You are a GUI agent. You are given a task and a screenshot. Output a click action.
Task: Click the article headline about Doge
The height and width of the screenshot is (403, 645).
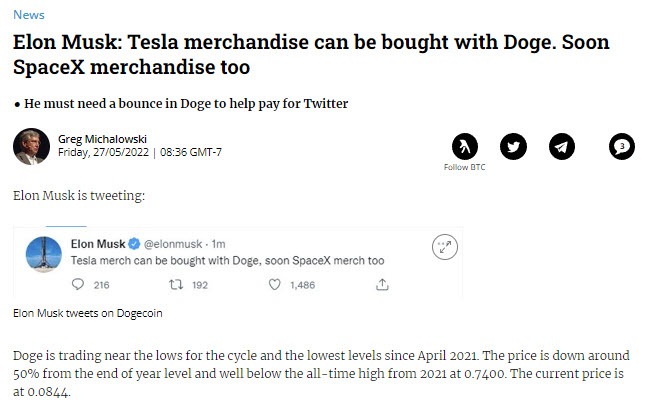311,54
